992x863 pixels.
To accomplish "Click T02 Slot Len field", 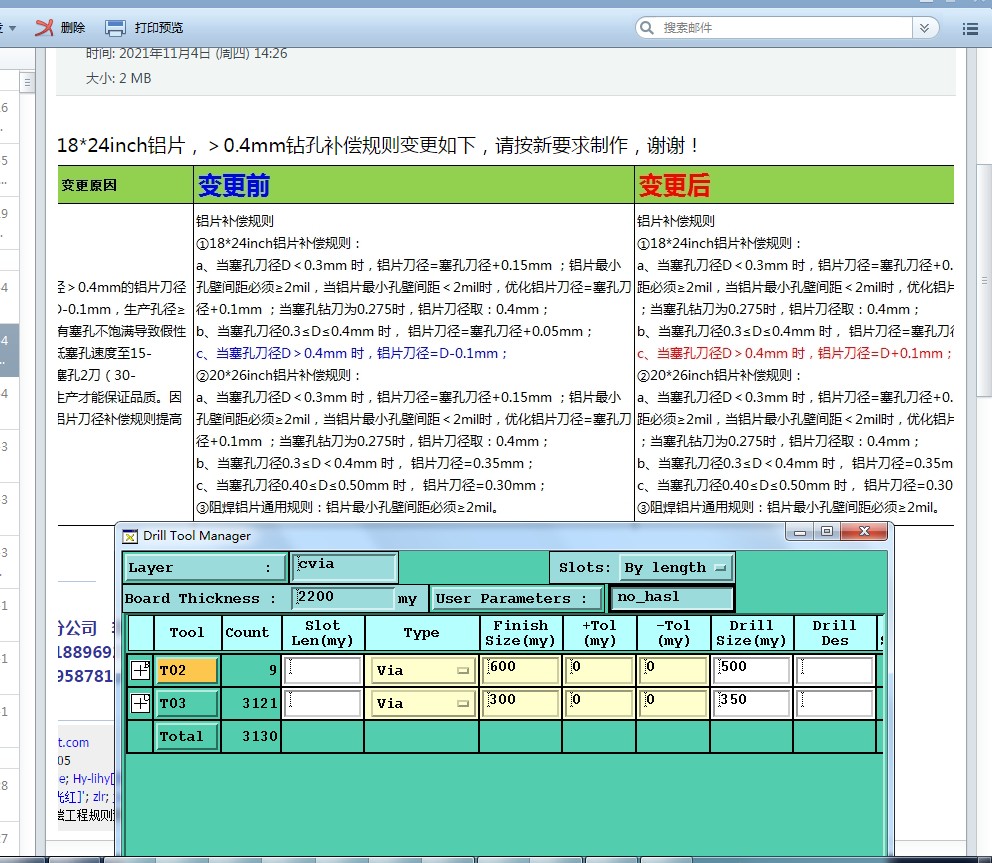I will pyautogui.click(x=323, y=670).
